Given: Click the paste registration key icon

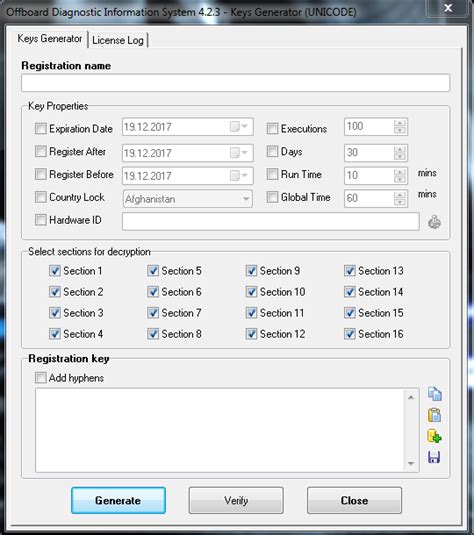Looking at the screenshot, I should click(x=434, y=415).
